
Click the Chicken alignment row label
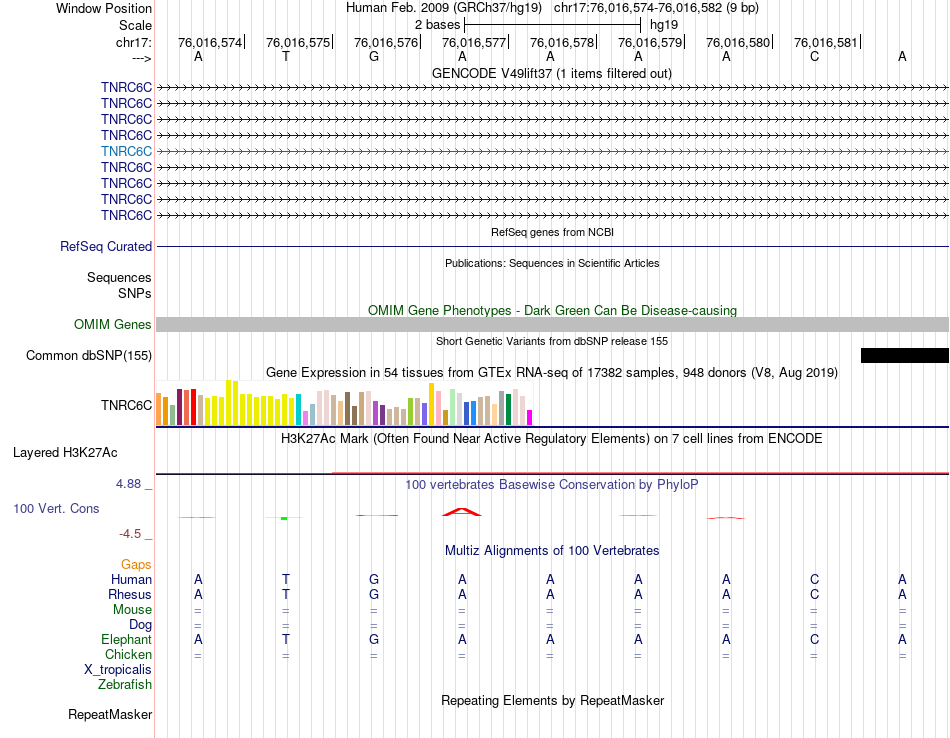click(x=128, y=654)
